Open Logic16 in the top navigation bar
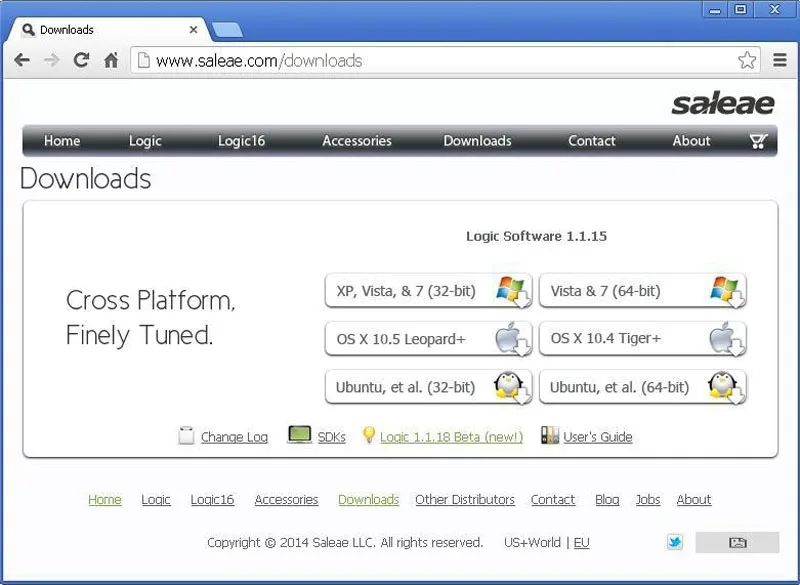This screenshot has height=585, width=800. tap(241, 141)
